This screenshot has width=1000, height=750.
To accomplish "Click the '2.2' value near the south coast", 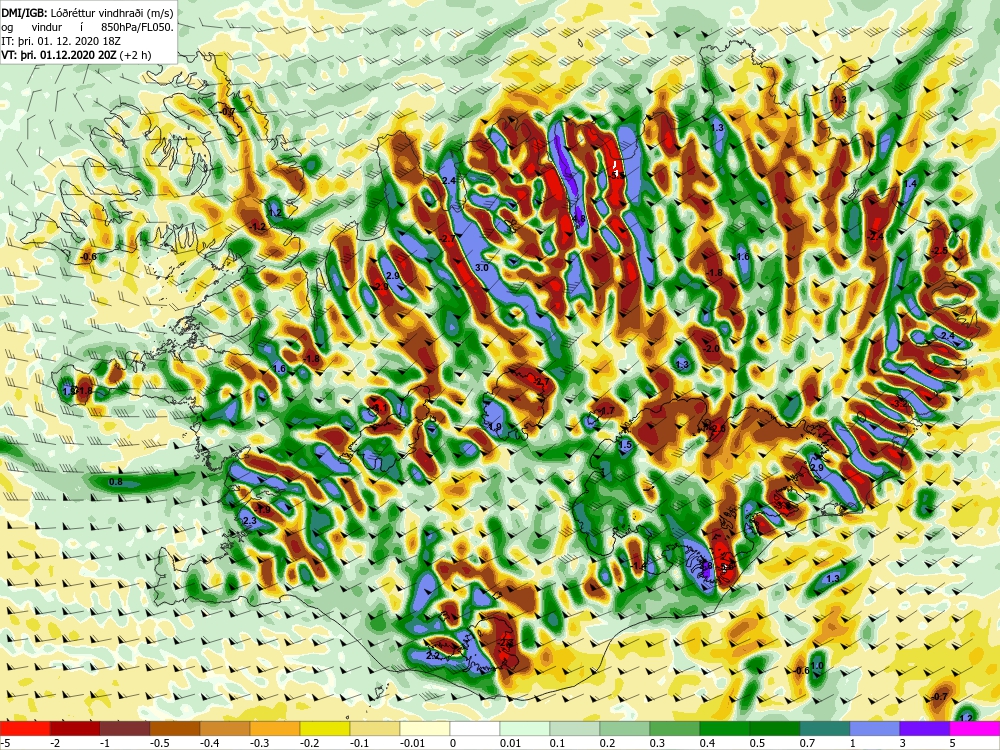I will [x=433, y=656].
